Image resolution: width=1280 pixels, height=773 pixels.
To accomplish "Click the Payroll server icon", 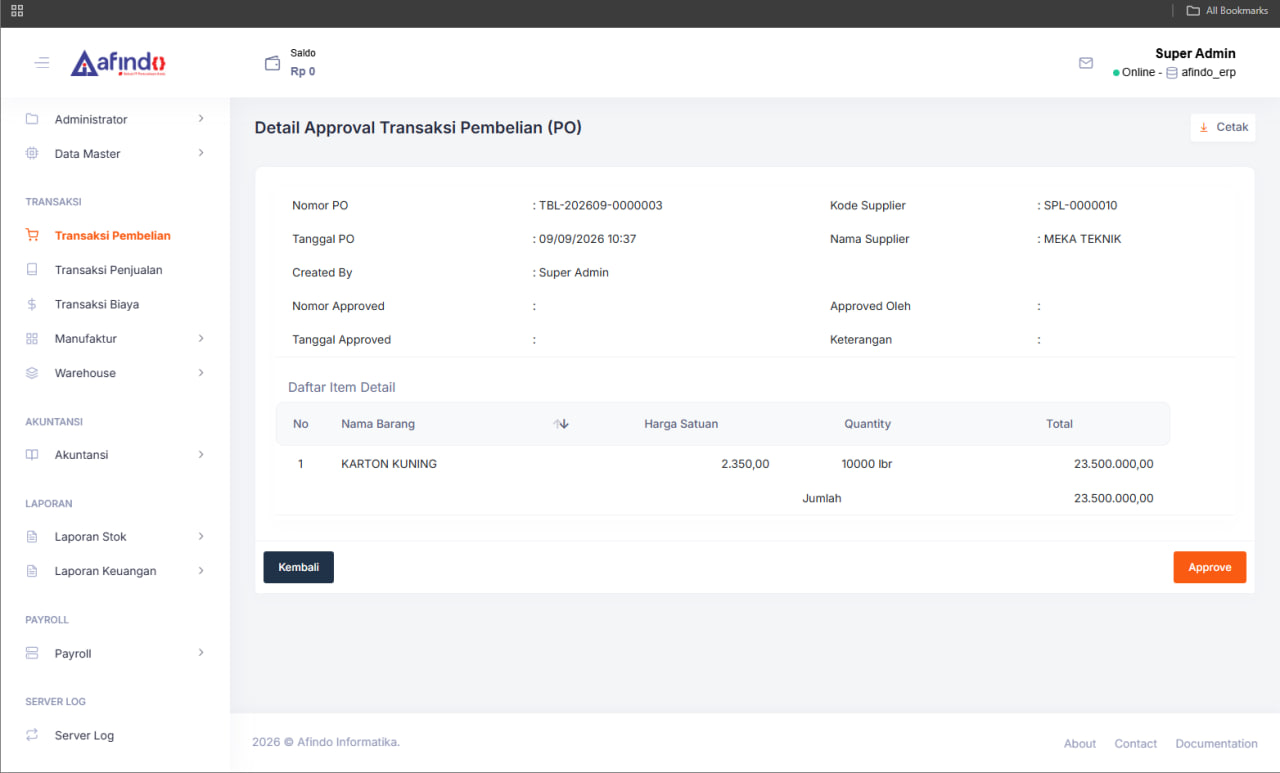I will coord(32,654).
